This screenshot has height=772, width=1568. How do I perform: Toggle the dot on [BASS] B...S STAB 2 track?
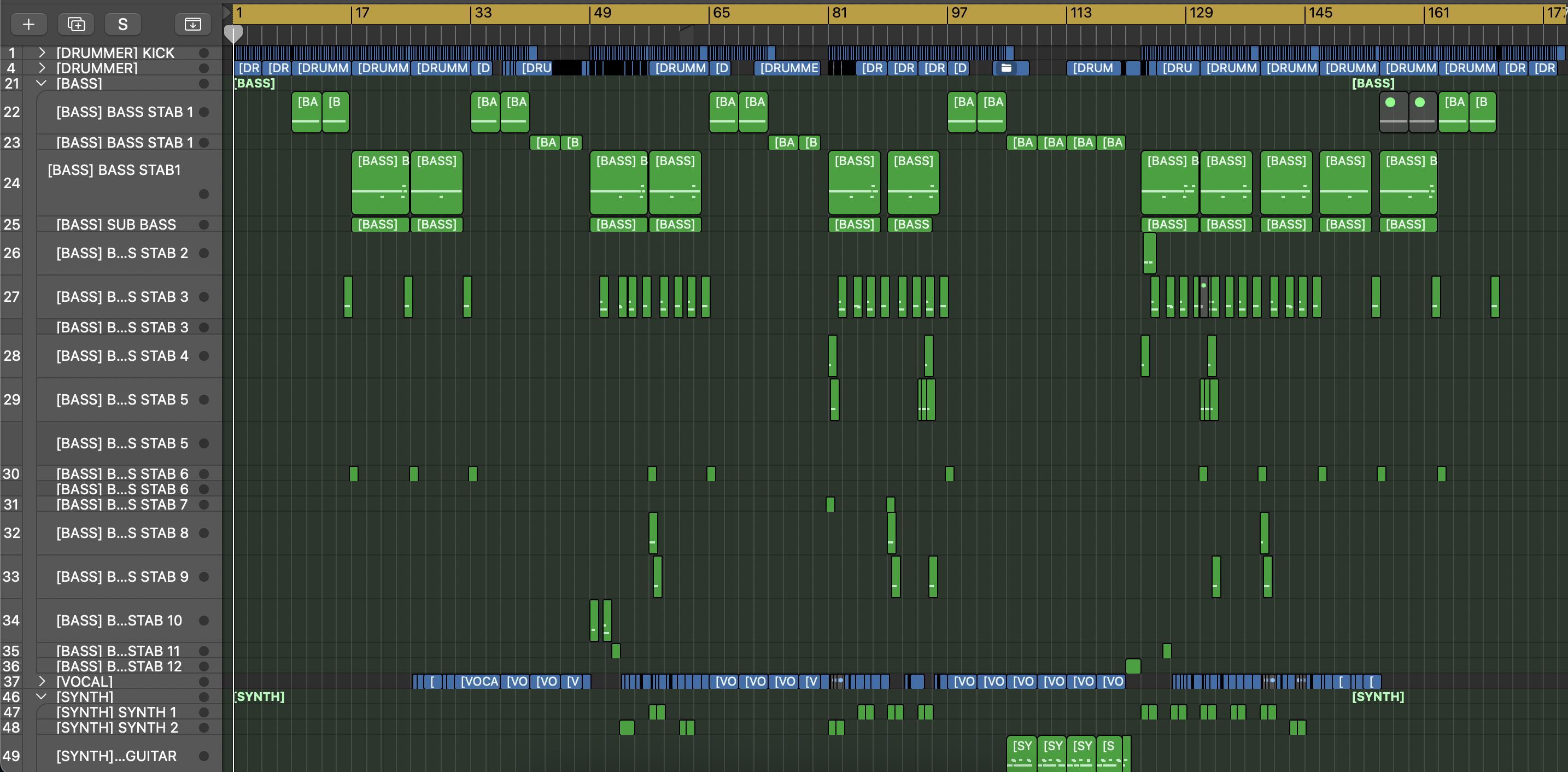(x=204, y=253)
